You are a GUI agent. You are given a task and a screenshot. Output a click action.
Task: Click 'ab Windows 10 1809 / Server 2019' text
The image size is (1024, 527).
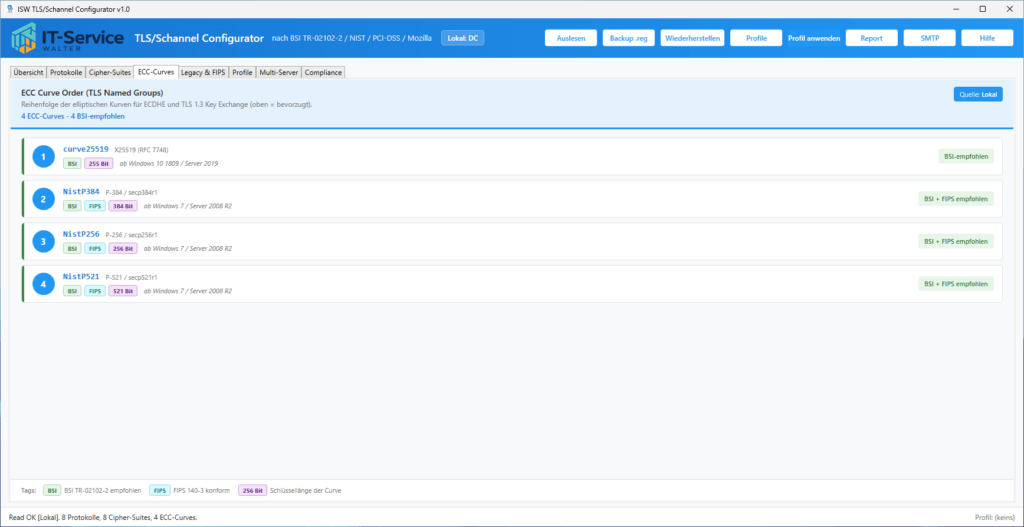tap(168, 164)
